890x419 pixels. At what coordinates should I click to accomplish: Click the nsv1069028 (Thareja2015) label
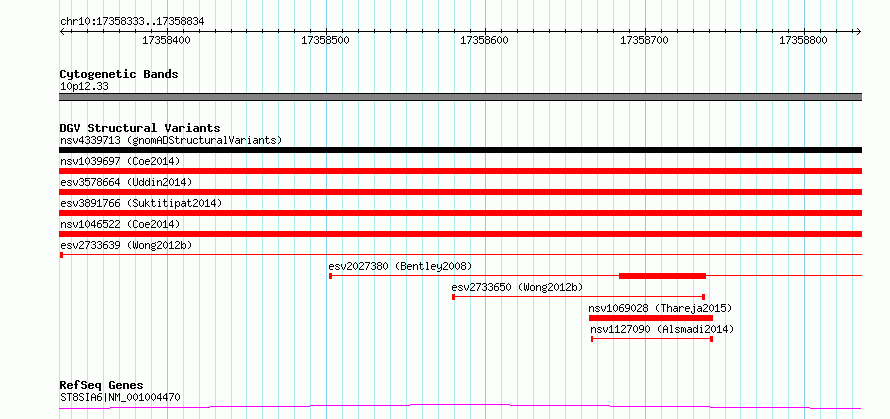point(660,308)
